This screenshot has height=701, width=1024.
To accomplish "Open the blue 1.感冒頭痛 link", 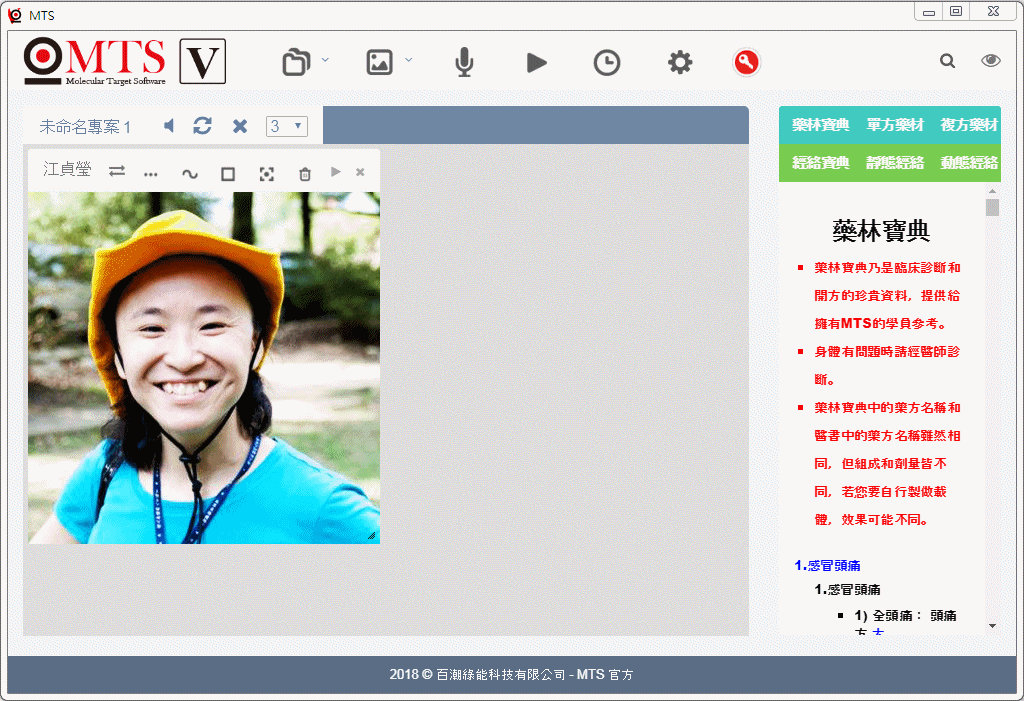I will tap(827, 566).
